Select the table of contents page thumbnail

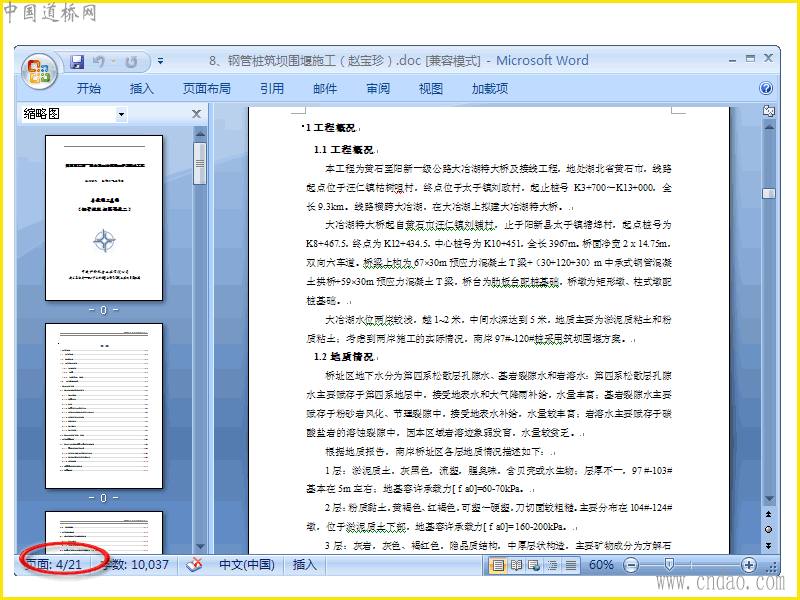click(104, 406)
